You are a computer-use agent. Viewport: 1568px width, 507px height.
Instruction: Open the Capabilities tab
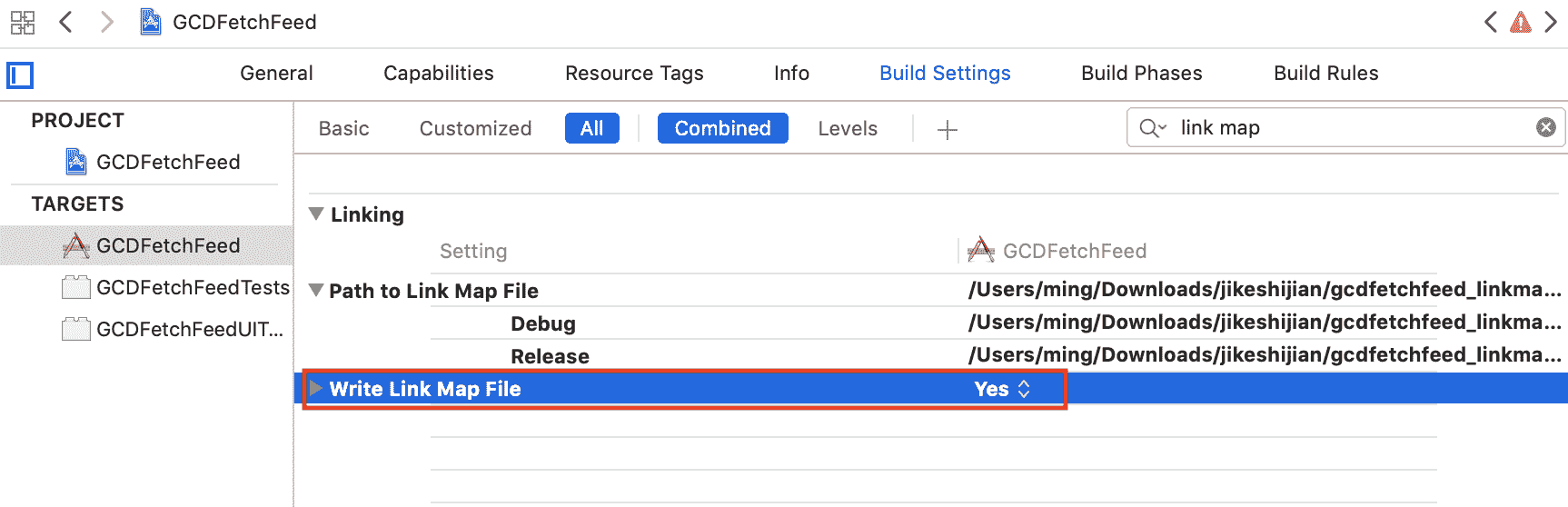click(x=438, y=73)
